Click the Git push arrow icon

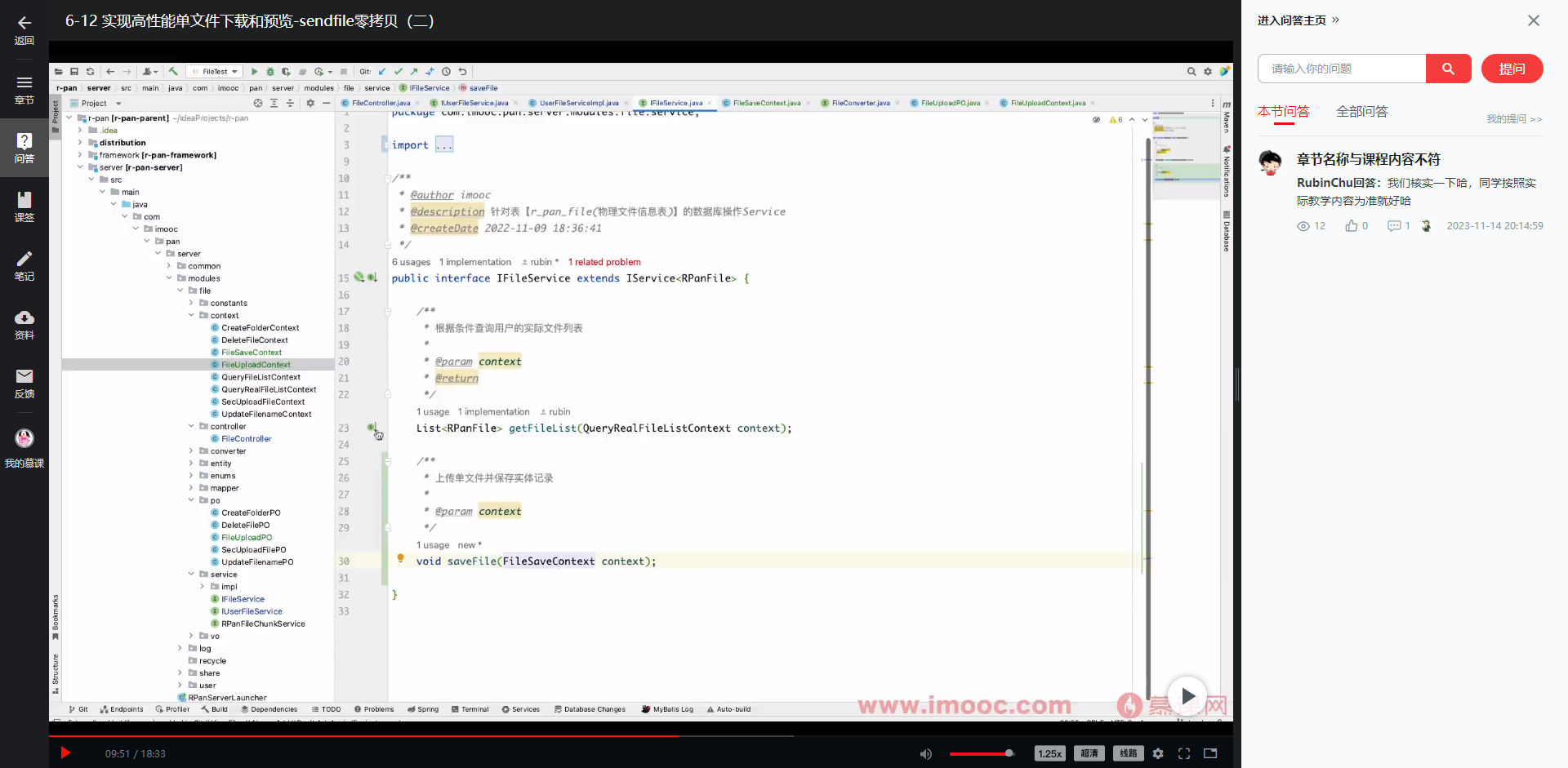(414, 72)
